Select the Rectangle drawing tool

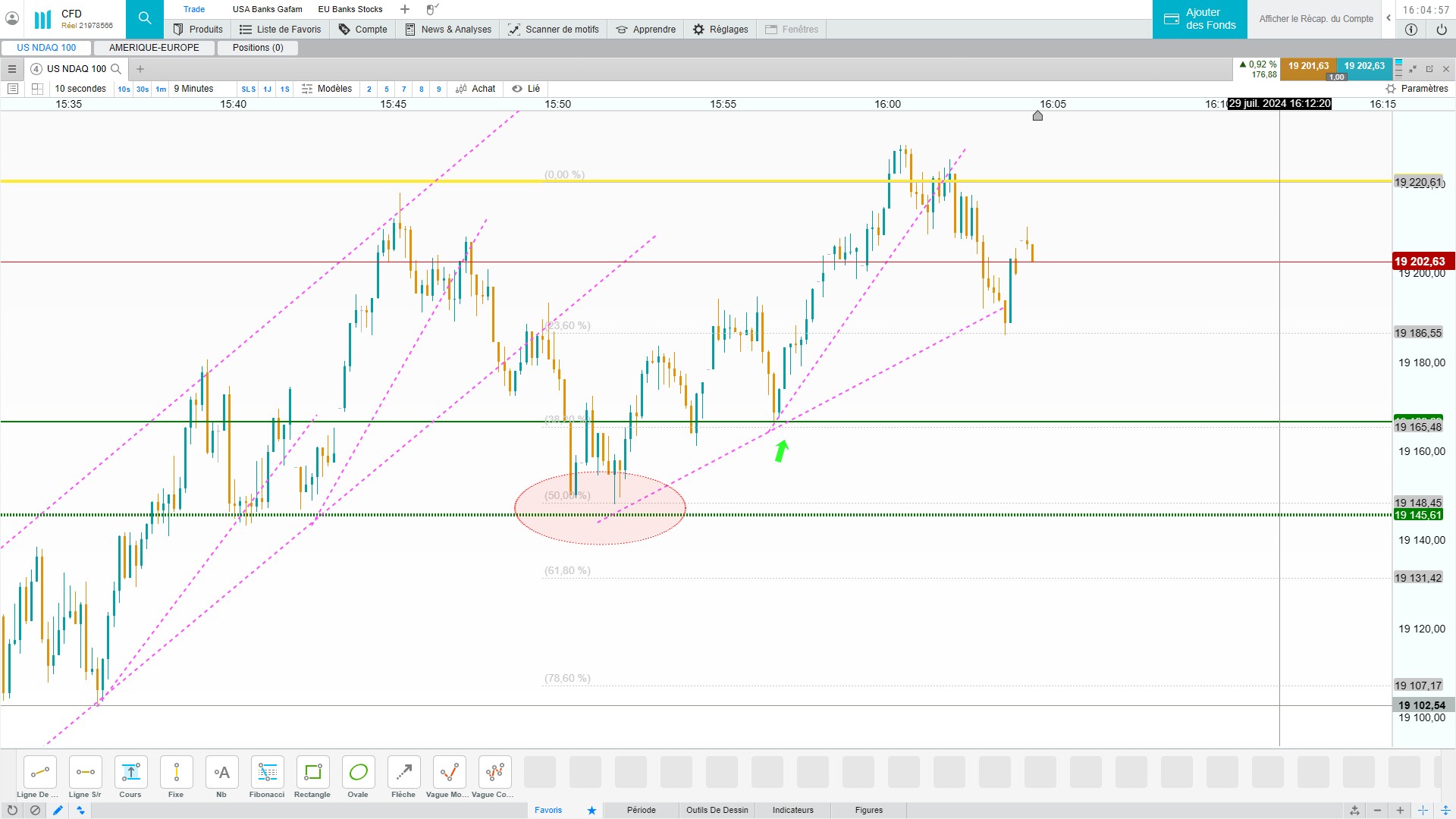point(312,773)
